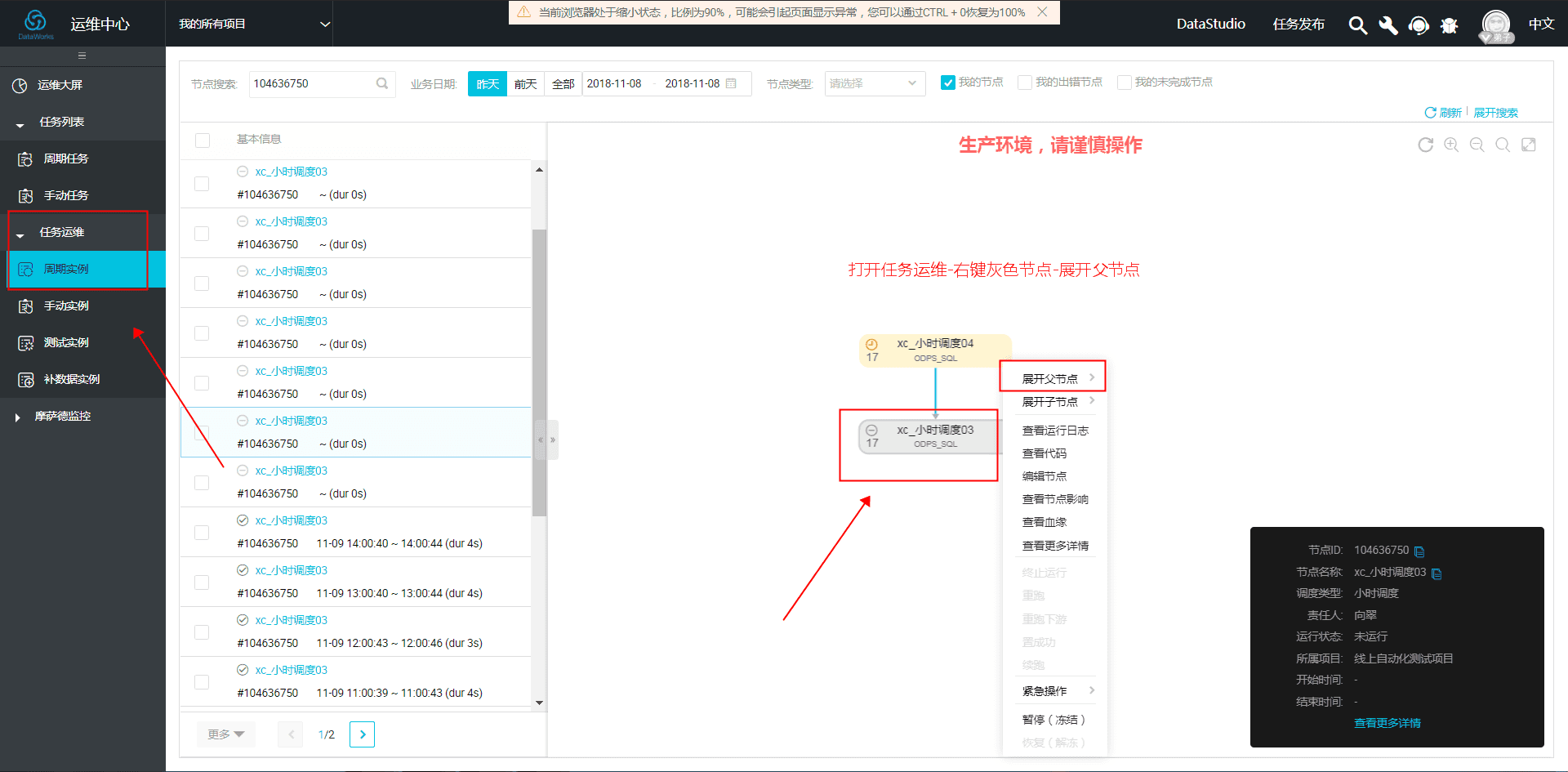This screenshot has width=1568, height=772.
Task: Check the 12:00:43 instance row checkbox
Action: (202, 632)
